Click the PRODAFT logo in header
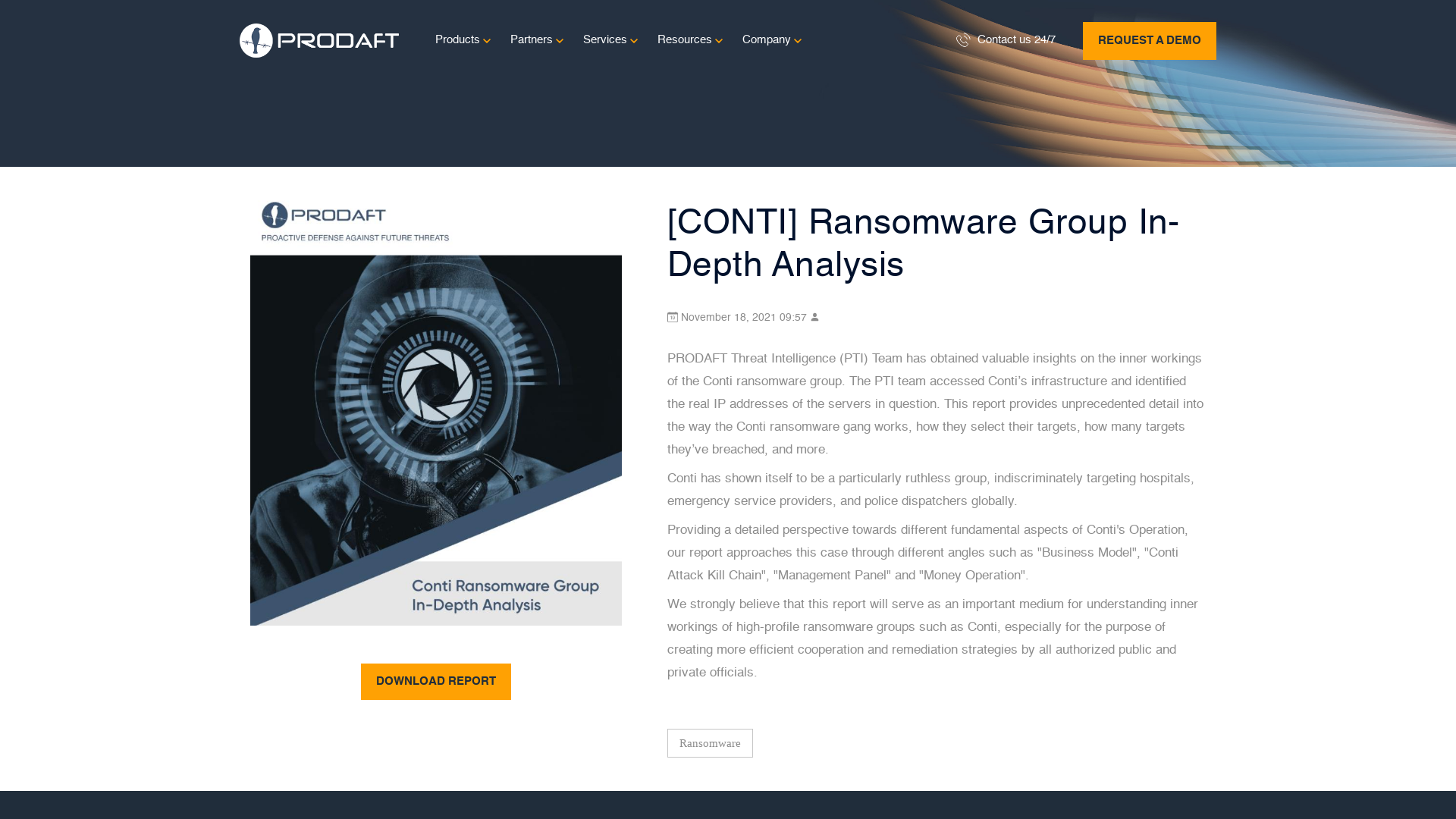The width and height of the screenshot is (1456, 819). (319, 40)
